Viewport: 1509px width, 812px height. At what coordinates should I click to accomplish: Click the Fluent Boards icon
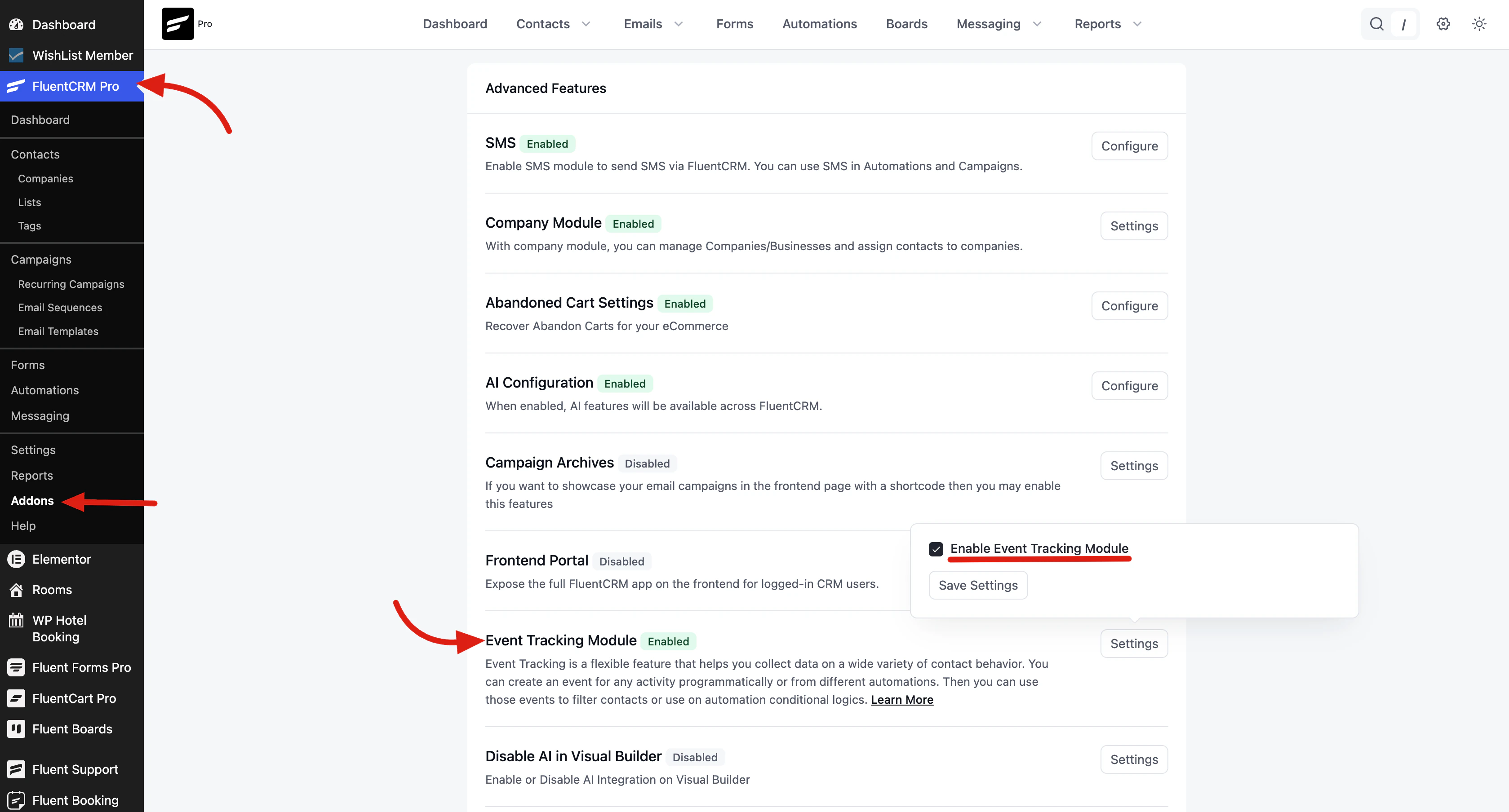point(16,729)
